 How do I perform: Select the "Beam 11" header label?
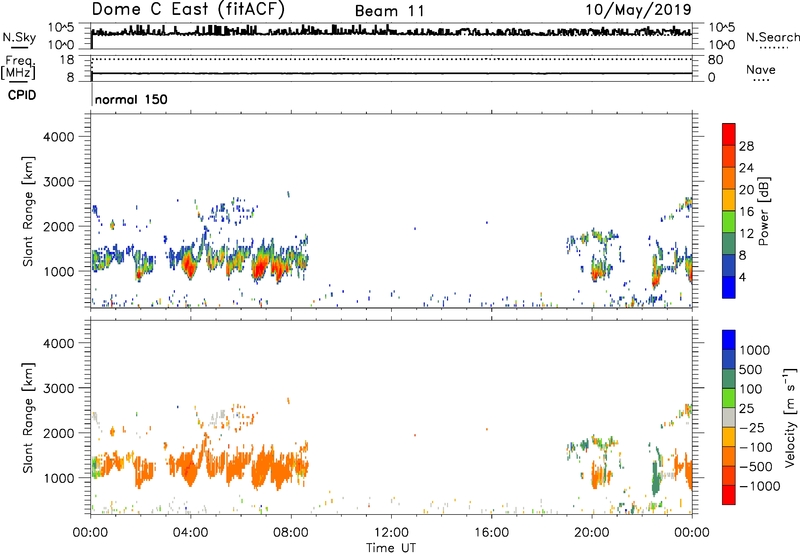pyautogui.click(x=389, y=11)
